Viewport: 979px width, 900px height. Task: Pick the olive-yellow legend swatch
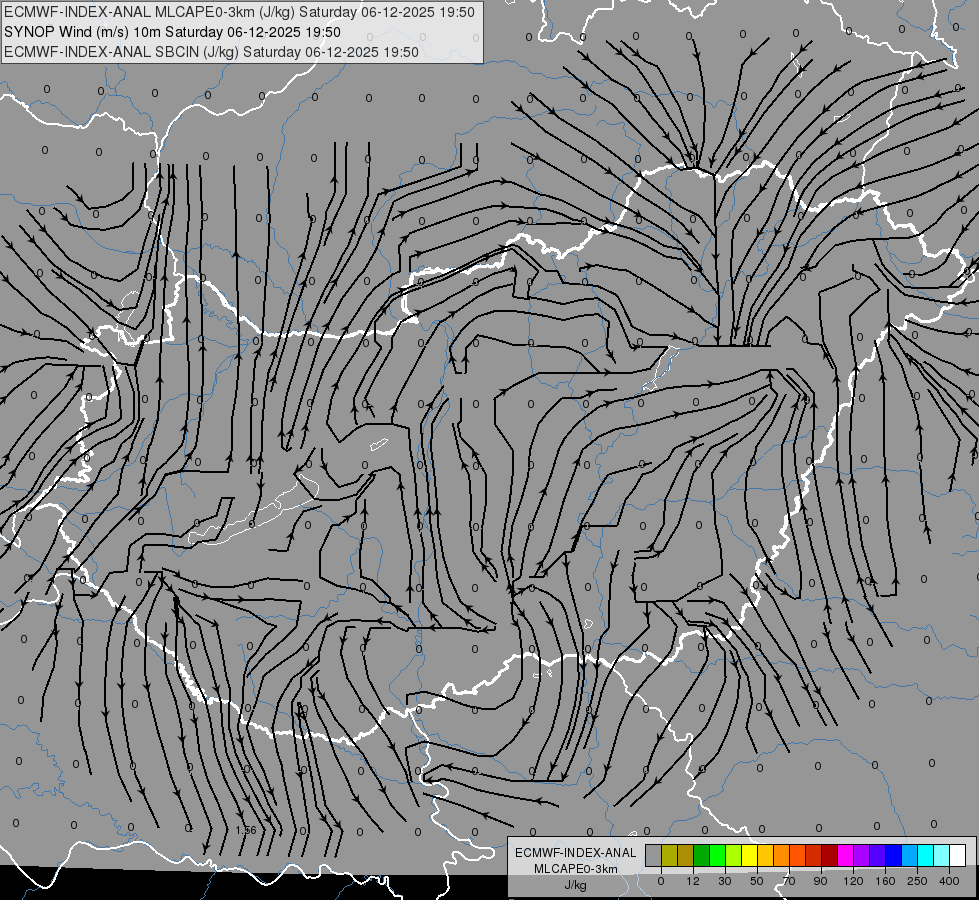(x=669, y=855)
